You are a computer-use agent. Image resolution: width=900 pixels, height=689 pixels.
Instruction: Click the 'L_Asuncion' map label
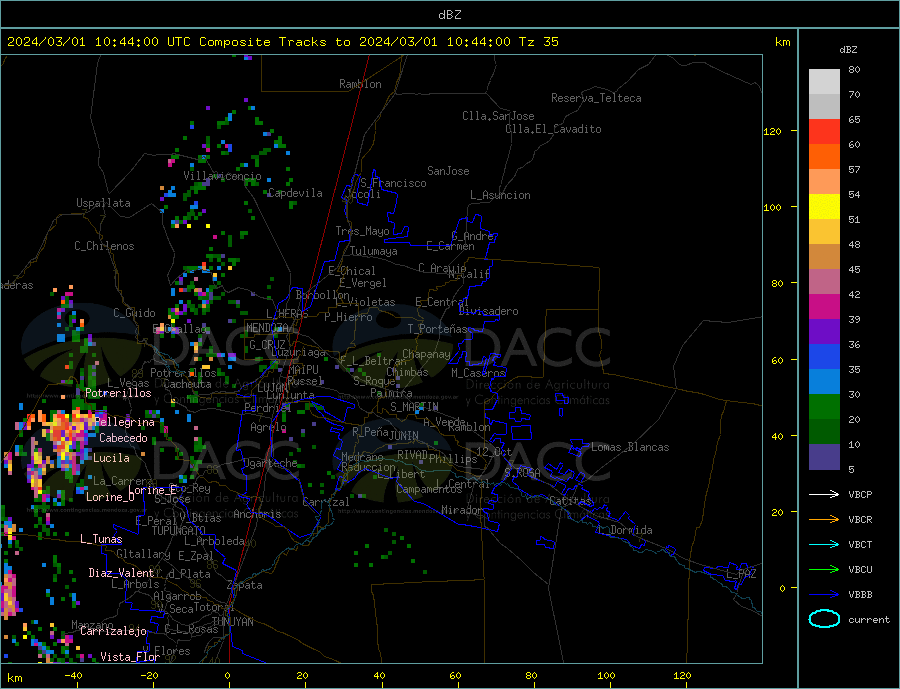tap(500, 195)
